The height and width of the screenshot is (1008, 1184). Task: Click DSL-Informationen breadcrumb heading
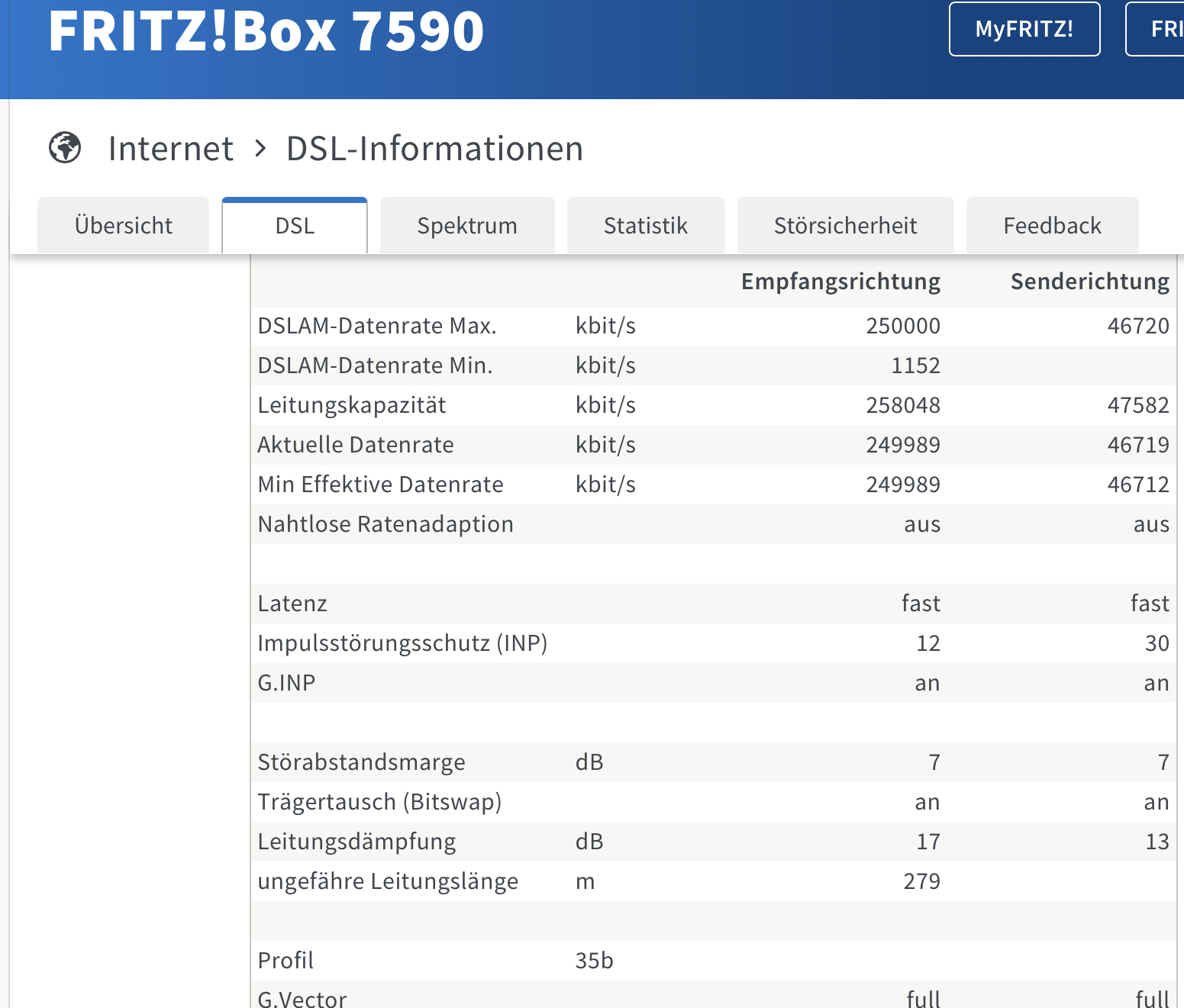[x=434, y=148]
